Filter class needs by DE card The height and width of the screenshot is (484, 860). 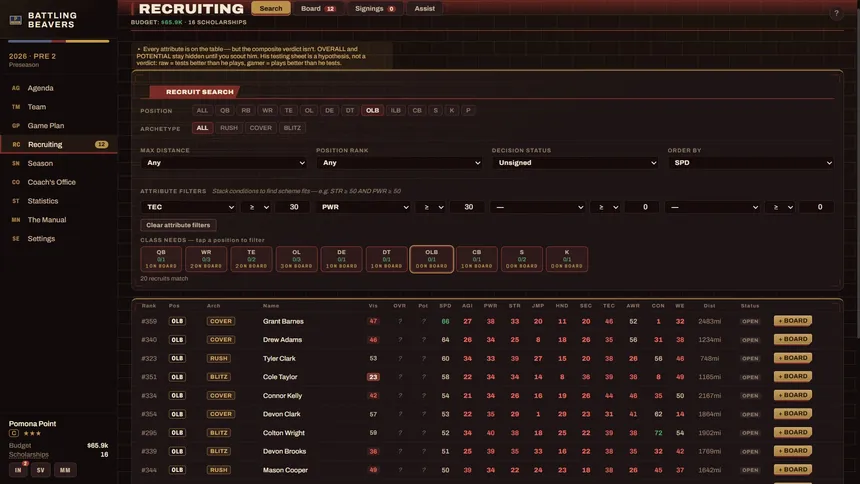pyautogui.click(x=341, y=259)
